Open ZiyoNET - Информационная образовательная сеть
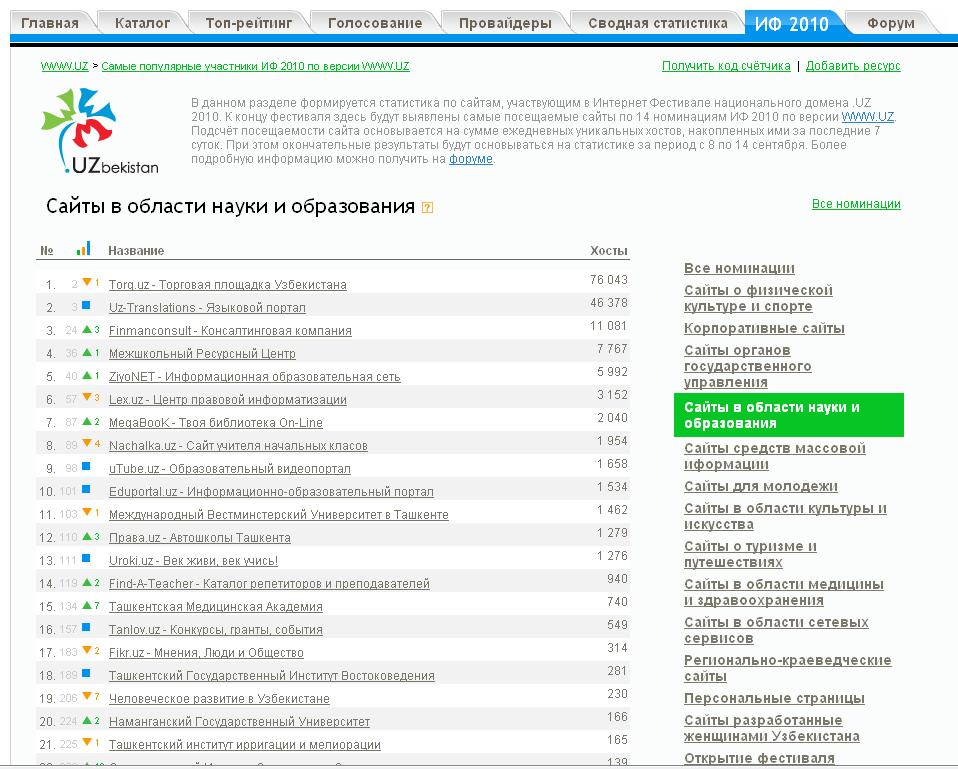The image size is (958, 769). tap(254, 377)
